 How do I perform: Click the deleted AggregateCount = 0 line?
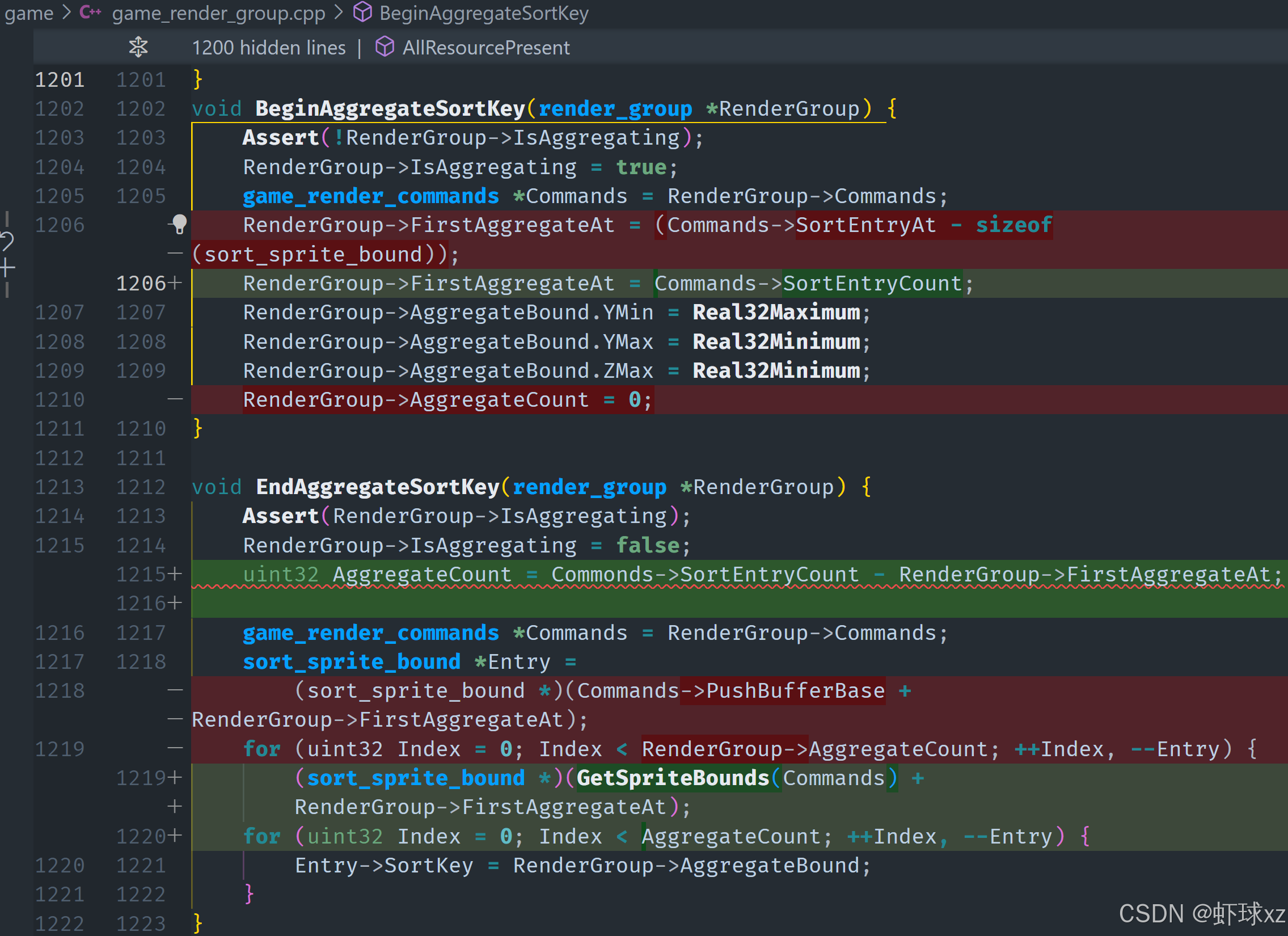point(447,400)
